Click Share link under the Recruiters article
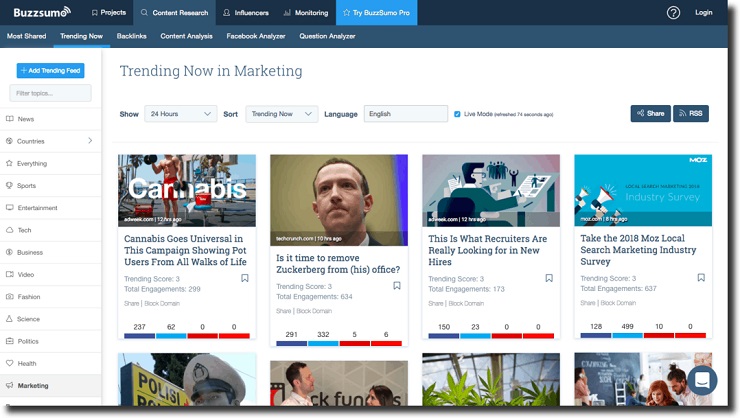The width and height of the screenshot is (740, 418). (436, 303)
